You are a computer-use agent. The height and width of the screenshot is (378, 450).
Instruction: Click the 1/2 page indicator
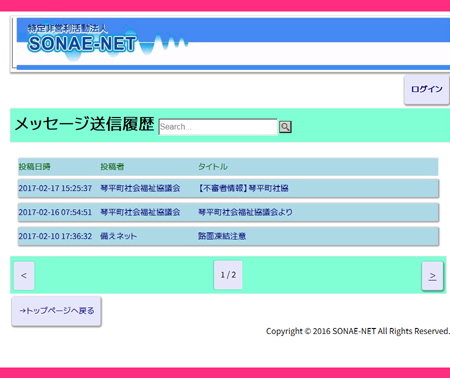tap(228, 275)
